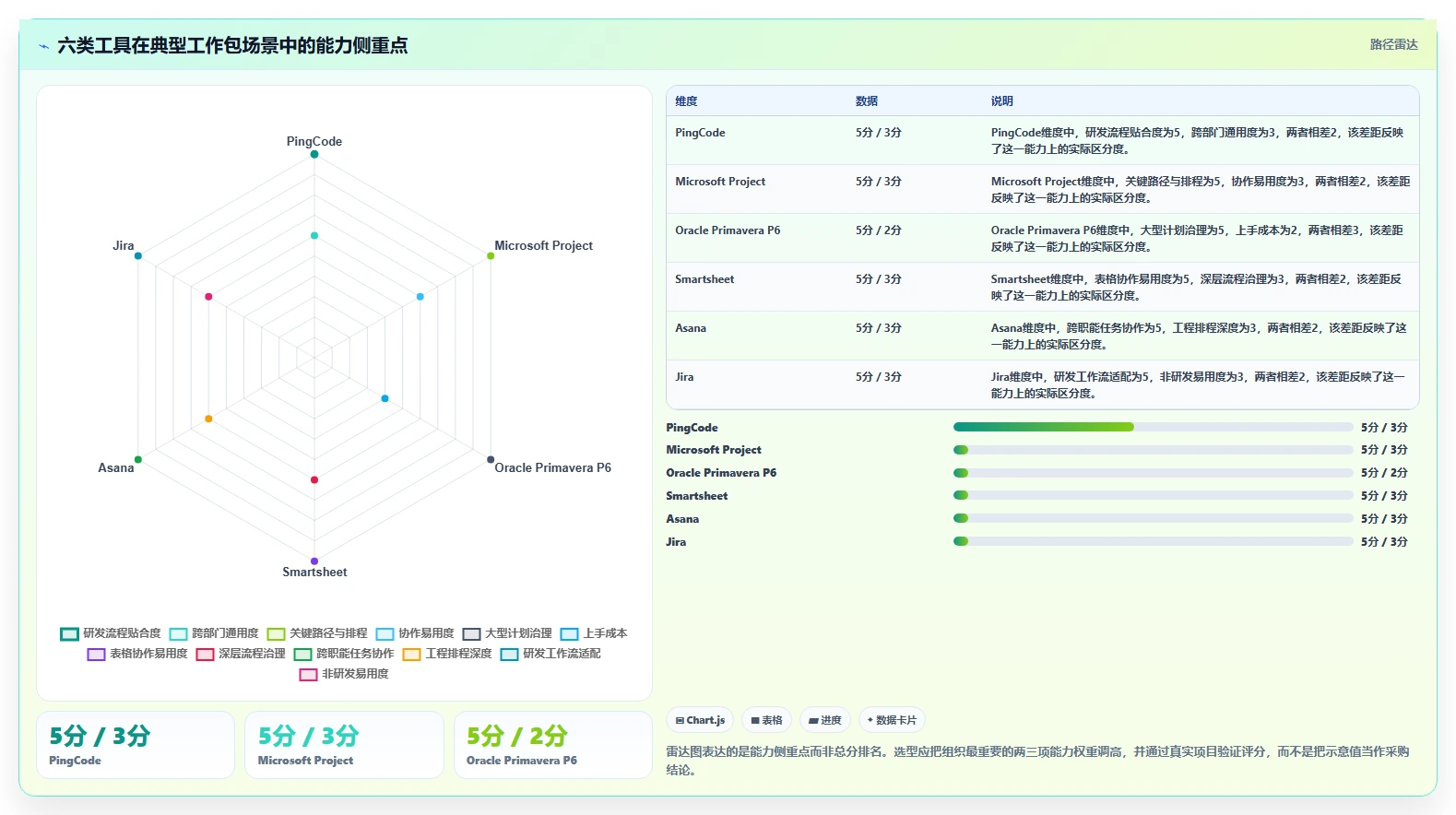This screenshot has height=815, width=1456.
Task: Click the PingCode progress bar
Action: point(1153,427)
